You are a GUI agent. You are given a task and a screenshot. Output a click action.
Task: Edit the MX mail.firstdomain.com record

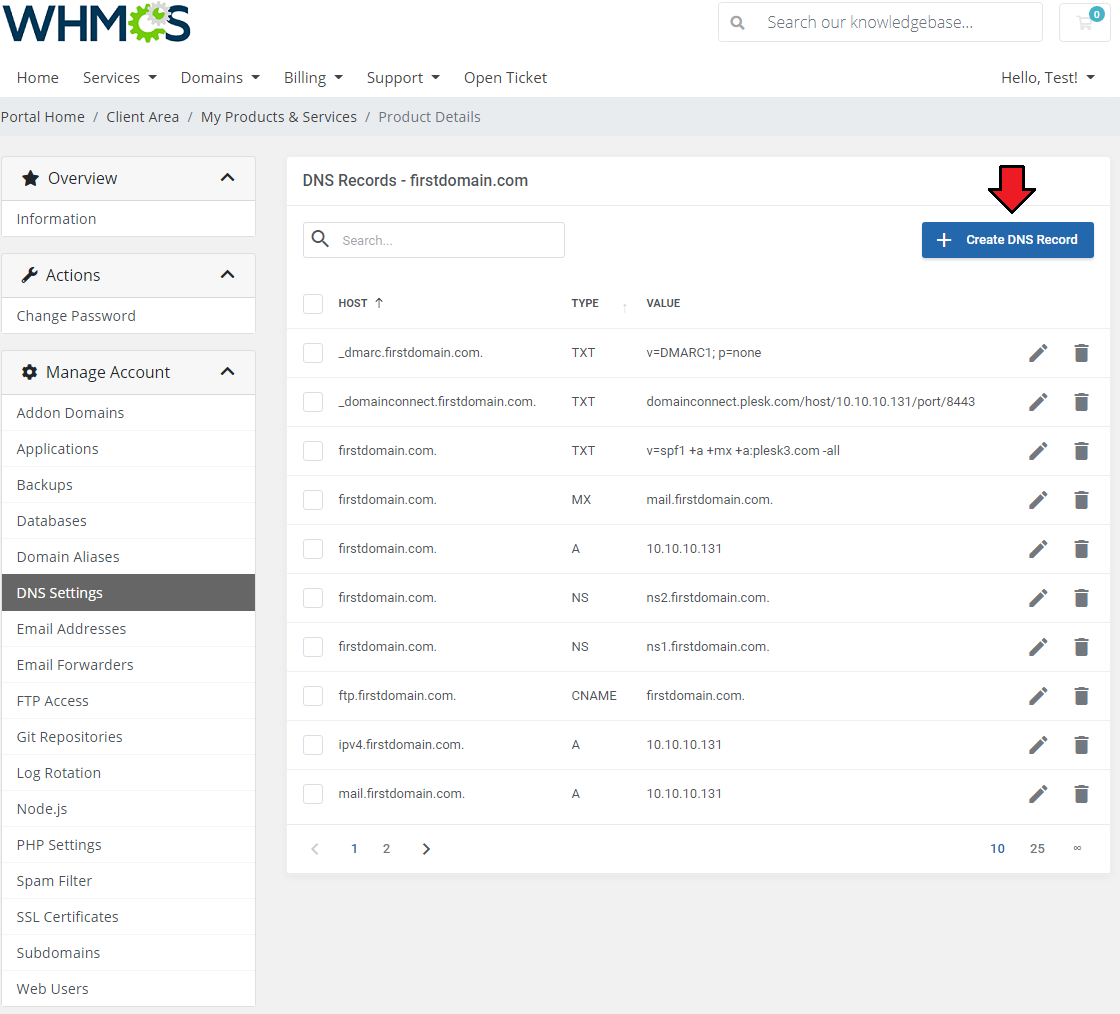(x=1038, y=500)
